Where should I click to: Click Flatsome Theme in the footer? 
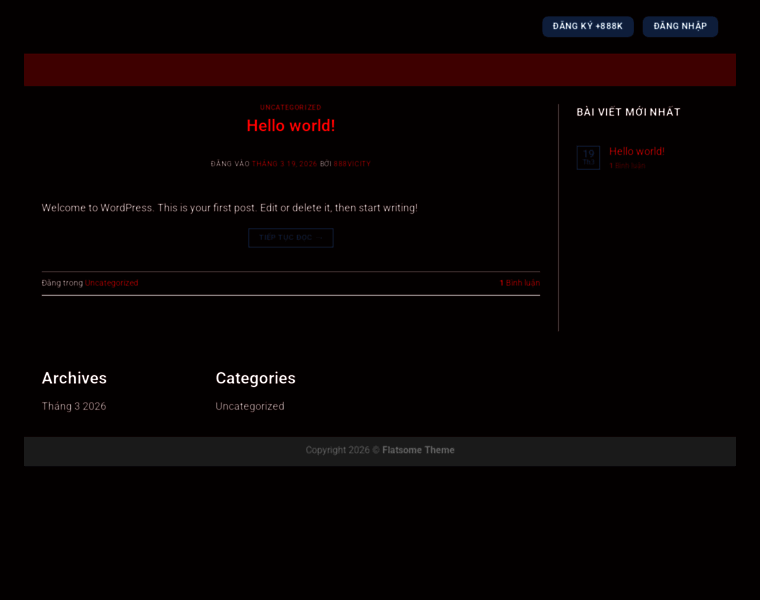pos(418,450)
